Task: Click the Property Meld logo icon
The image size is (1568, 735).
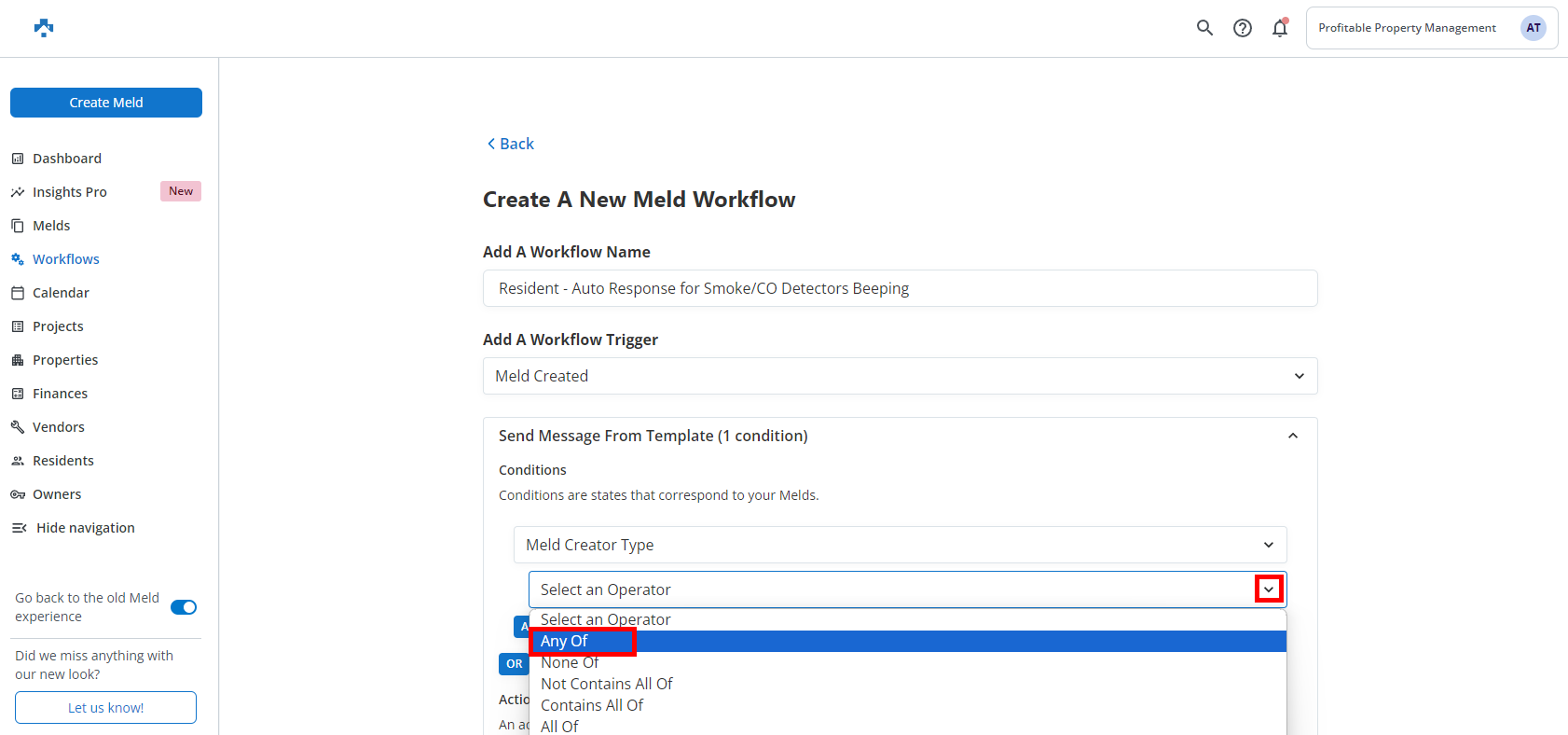Action: click(x=44, y=28)
